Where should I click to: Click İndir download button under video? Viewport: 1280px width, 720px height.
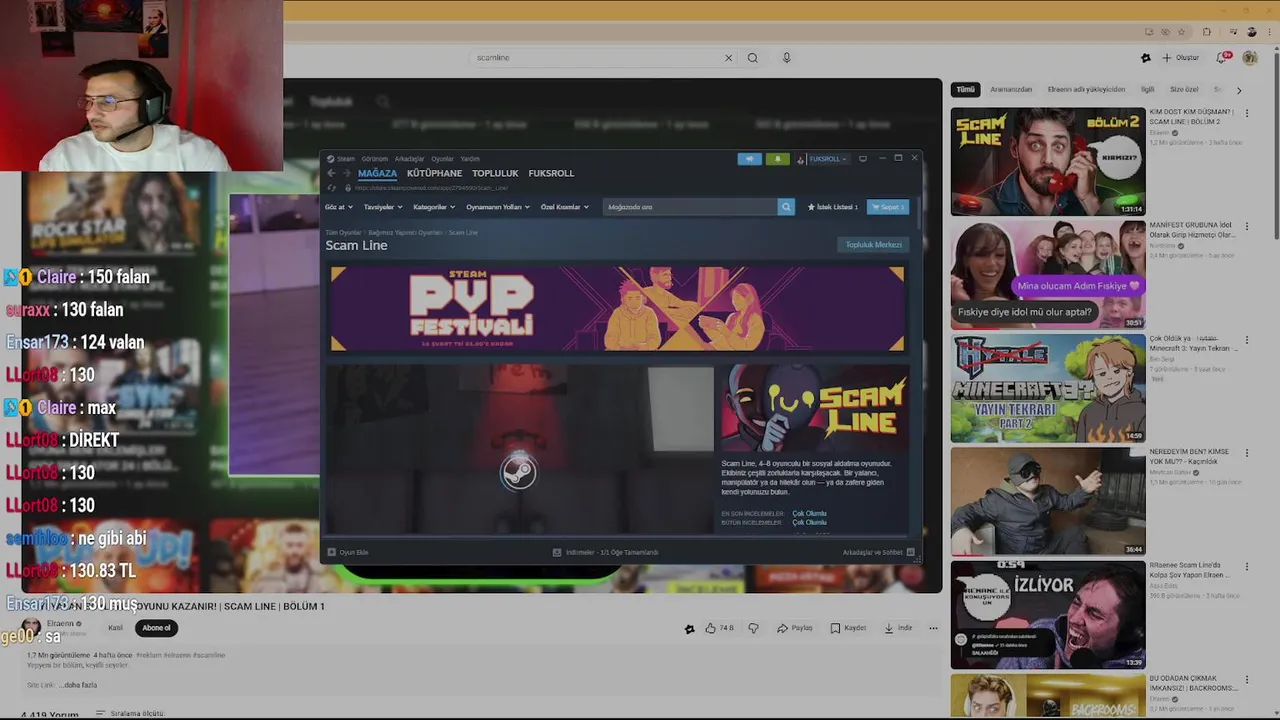pos(898,628)
